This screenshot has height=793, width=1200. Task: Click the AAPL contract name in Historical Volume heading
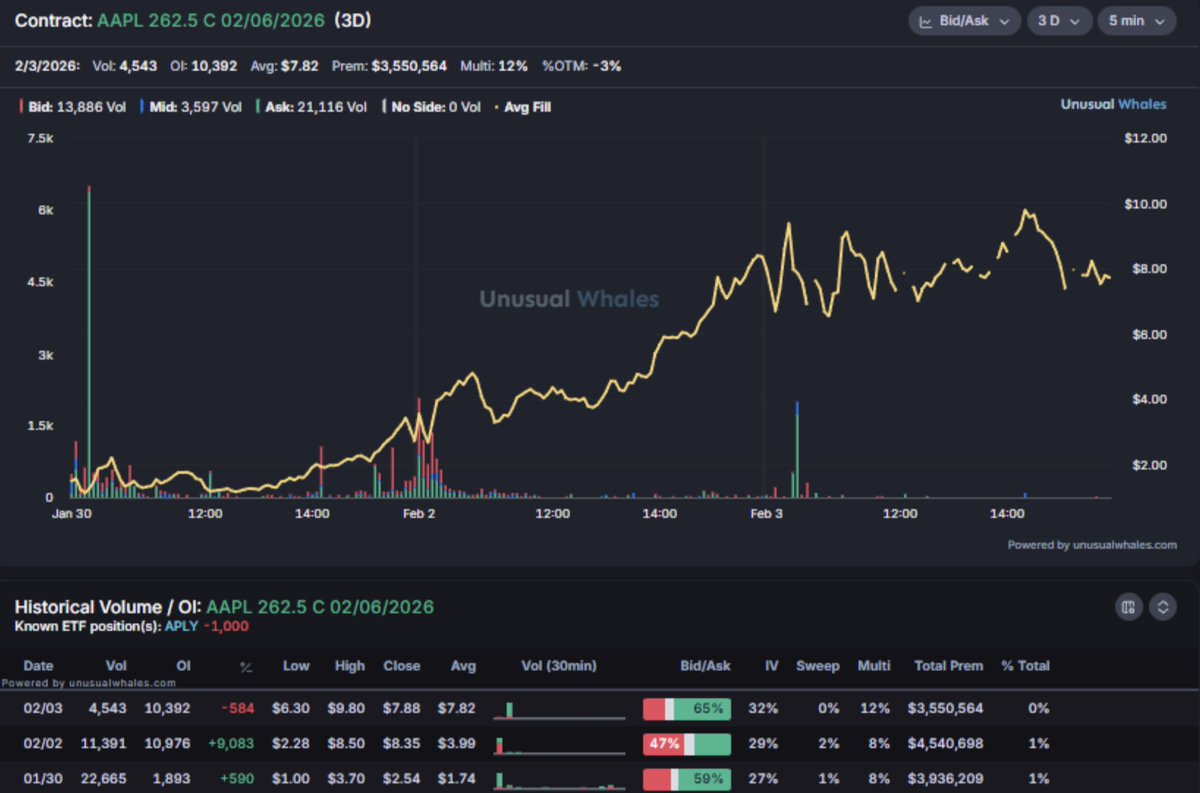320,607
